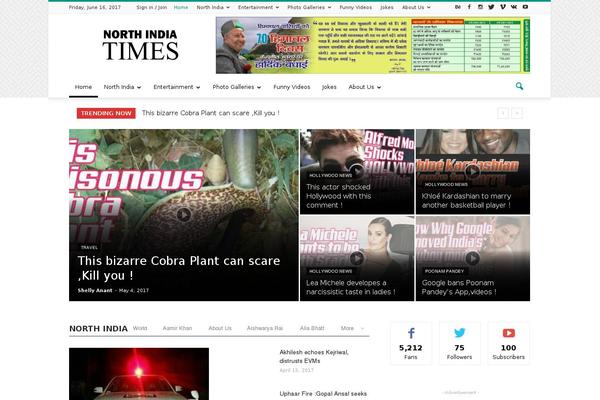Open the red siren car thumbnail
Viewport: 600px width, 400px height.
pyautogui.click(x=139, y=374)
